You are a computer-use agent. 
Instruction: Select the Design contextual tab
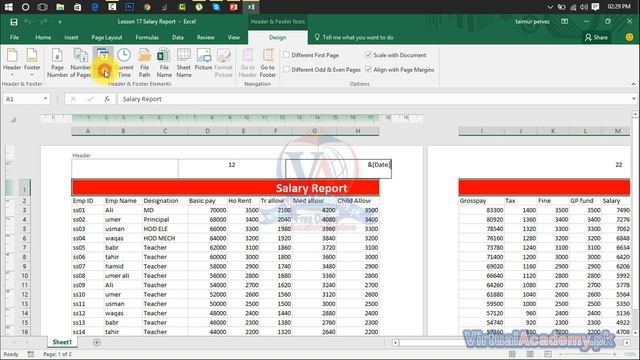tap(278, 37)
